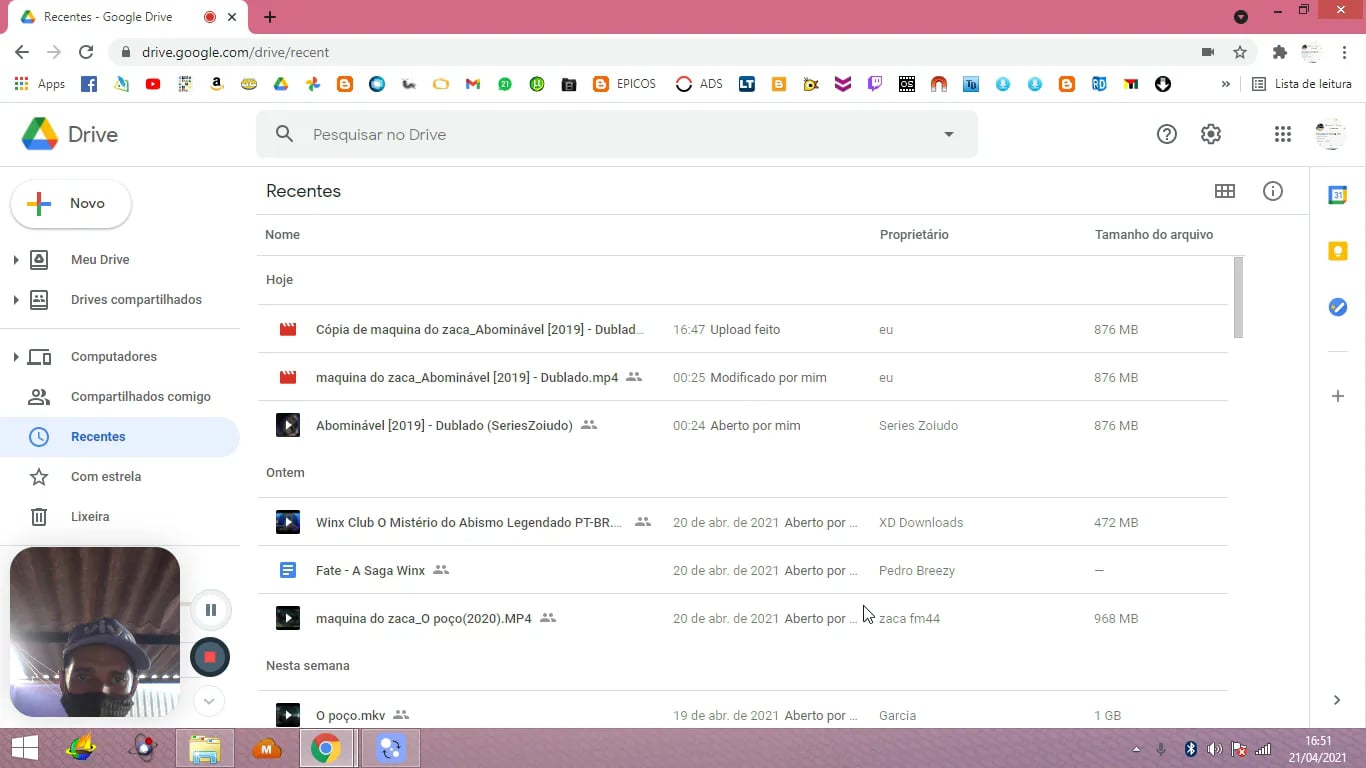Select maquina do zaca_Abominável Dublado.mp4 file
This screenshot has width=1366, height=768.
742,377
